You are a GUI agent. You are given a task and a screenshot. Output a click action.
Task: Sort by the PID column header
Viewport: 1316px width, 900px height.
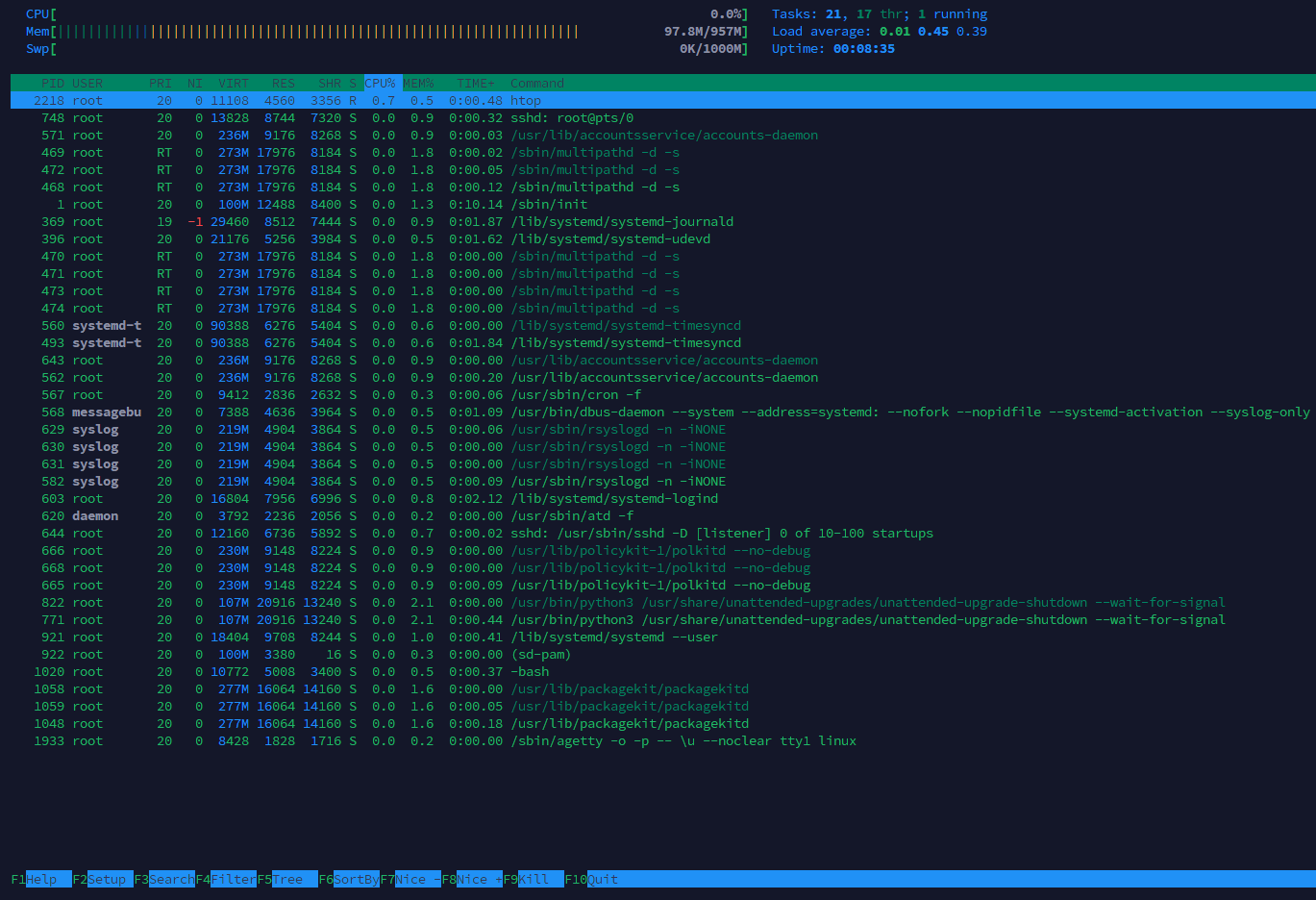(53, 83)
